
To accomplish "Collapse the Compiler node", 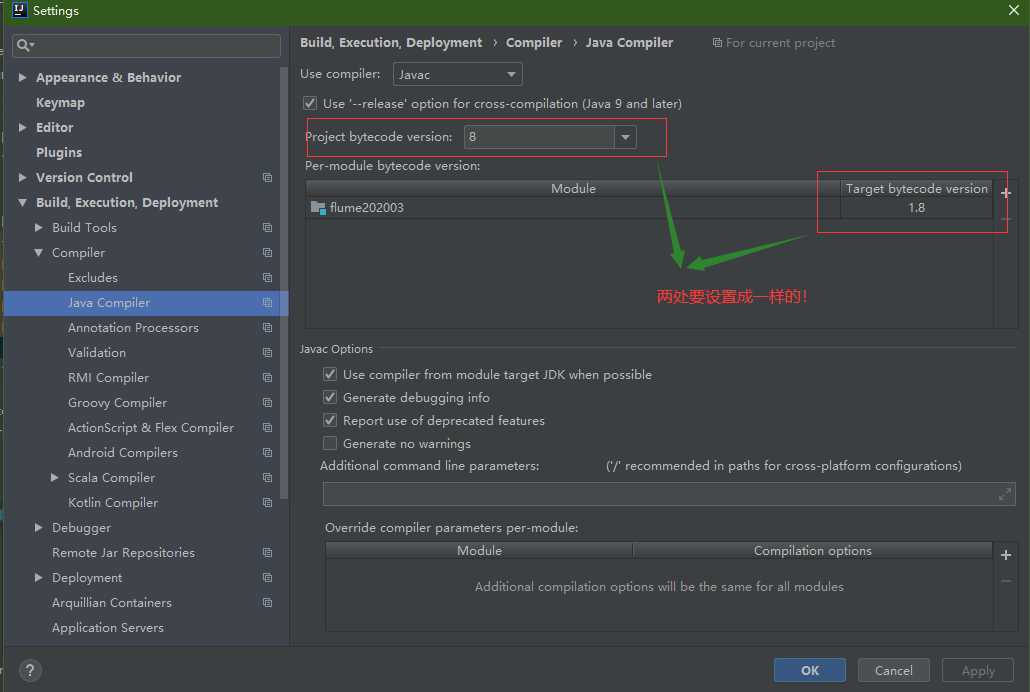I will pyautogui.click(x=38, y=252).
